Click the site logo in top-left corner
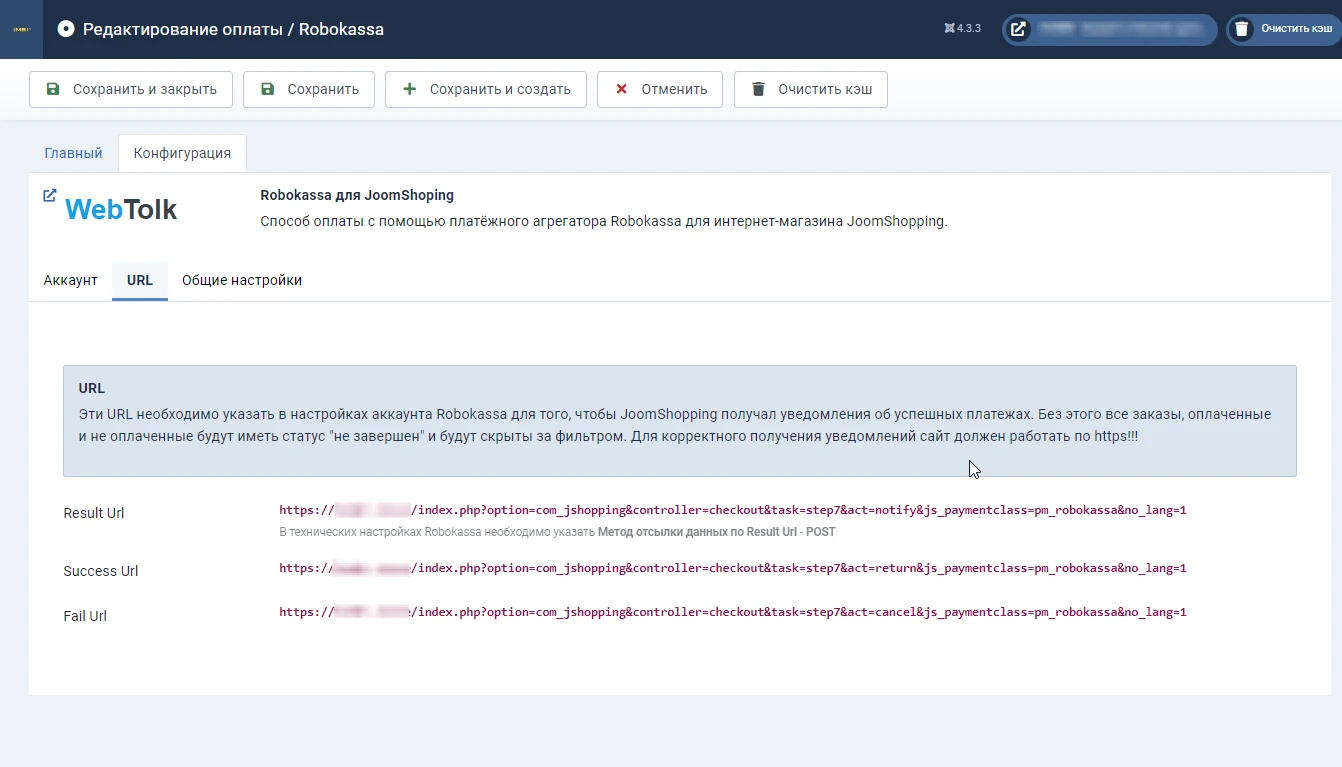Screen dimensions: 1342x767 tap(21, 29)
